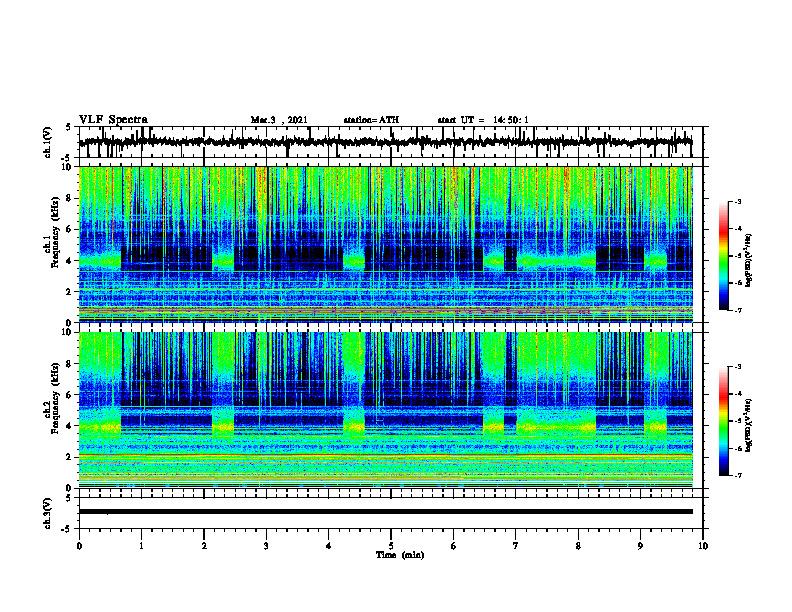792x612 pixels.
Task: Click time axis tick label "7"
Action: click(516, 546)
